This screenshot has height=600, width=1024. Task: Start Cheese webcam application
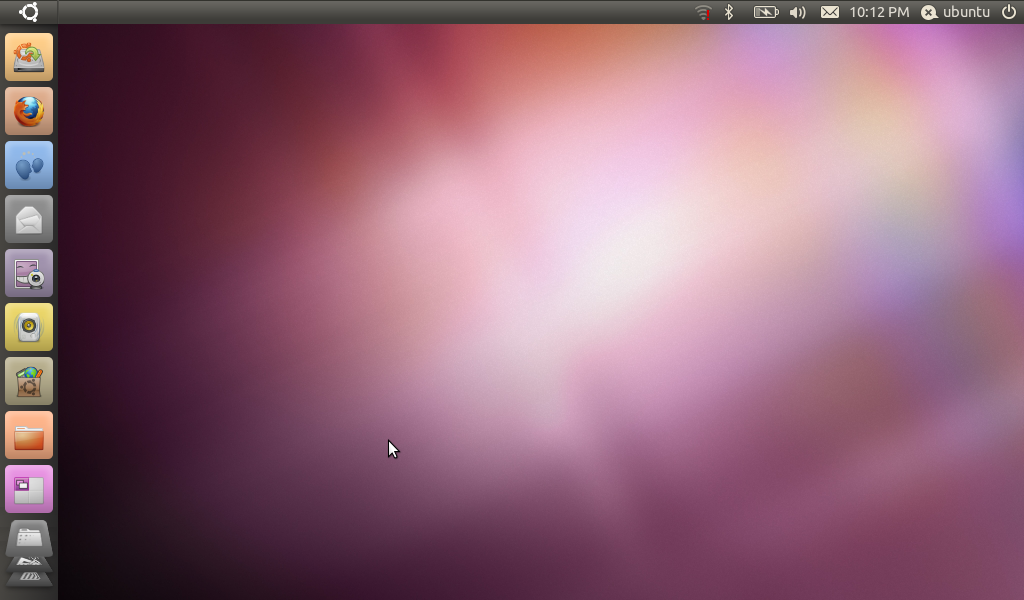click(x=29, y=273)
